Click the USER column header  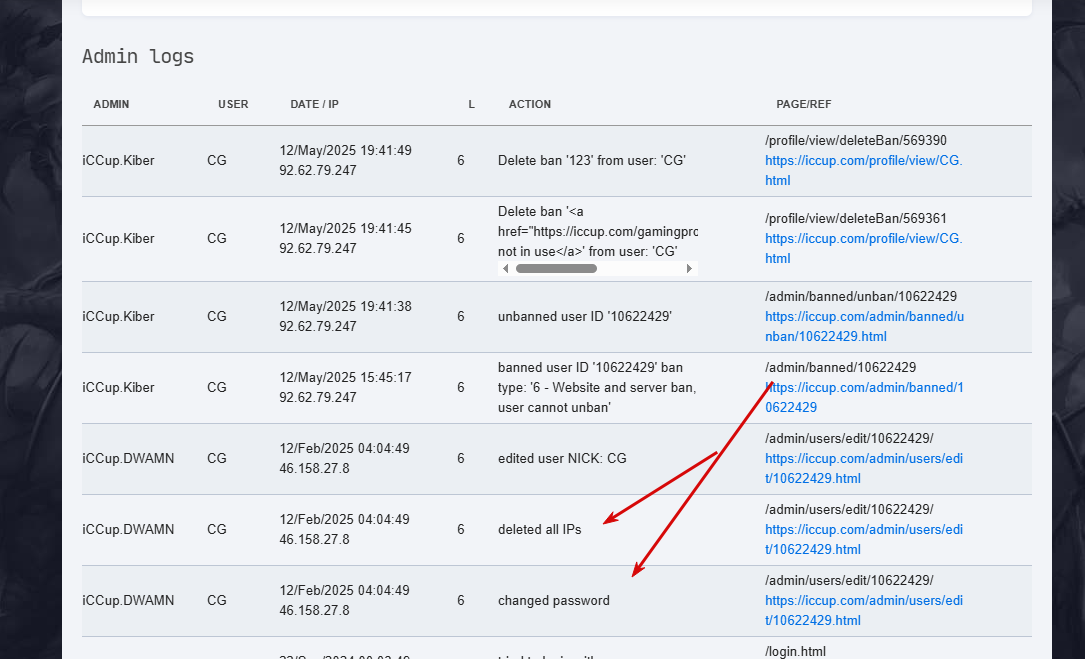233,105
